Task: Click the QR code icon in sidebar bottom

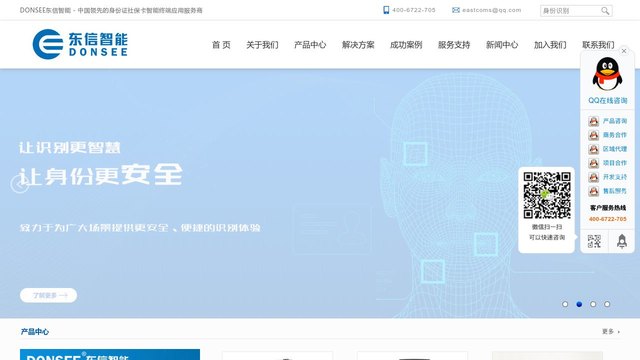Action: tap(594, 241)
